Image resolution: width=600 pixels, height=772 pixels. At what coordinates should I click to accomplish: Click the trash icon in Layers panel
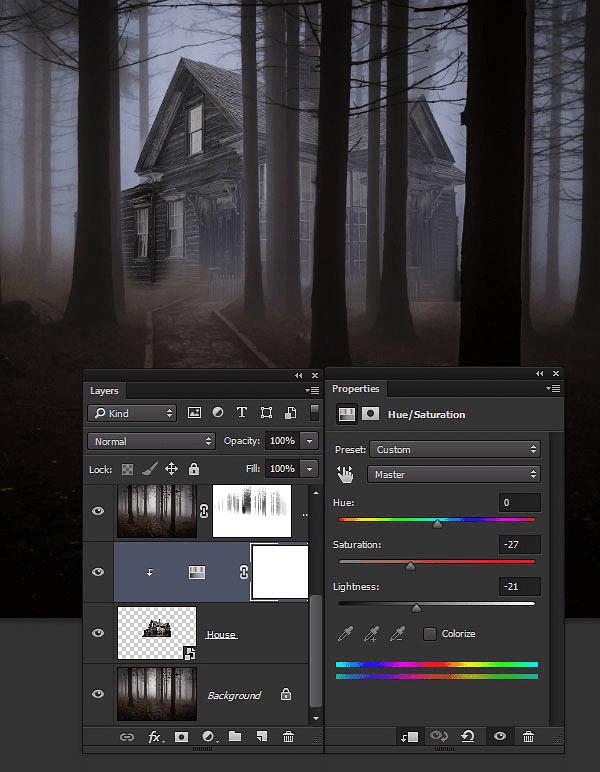(288, 737)
